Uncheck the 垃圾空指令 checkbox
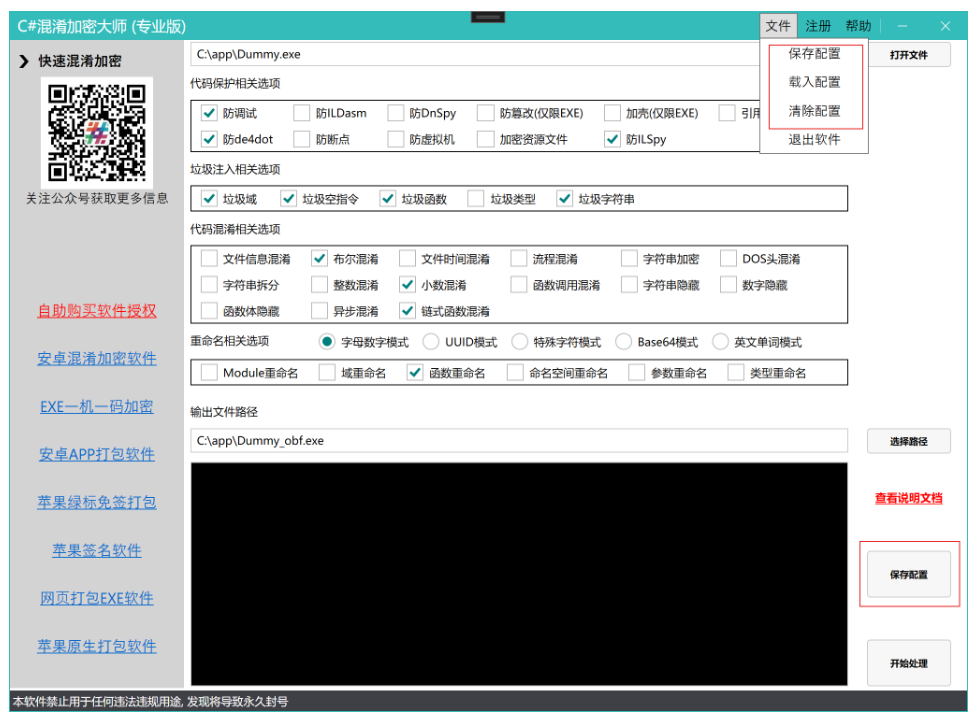 tap(288, 199)
